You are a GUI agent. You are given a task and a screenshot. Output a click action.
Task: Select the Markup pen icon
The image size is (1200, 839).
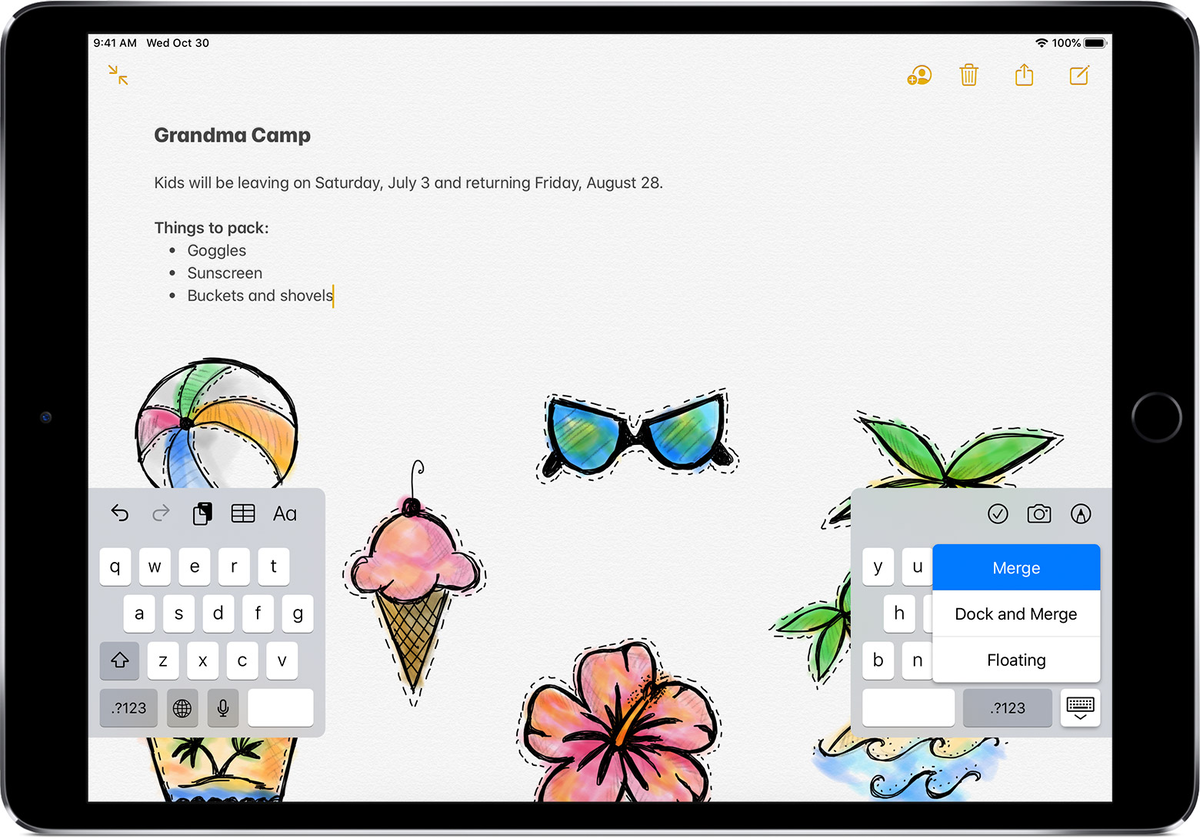1079,513
